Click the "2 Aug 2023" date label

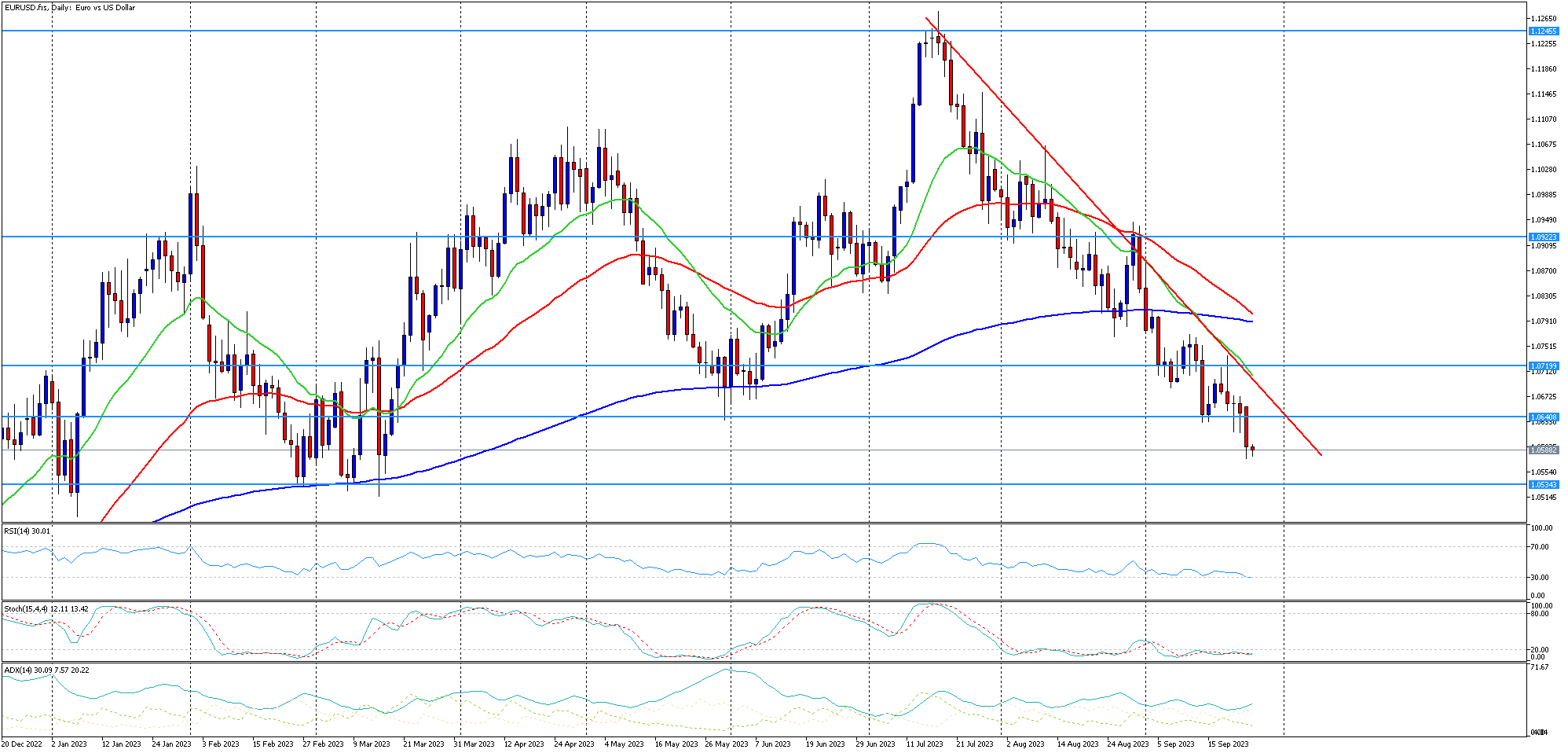(x=1025, y=744)
